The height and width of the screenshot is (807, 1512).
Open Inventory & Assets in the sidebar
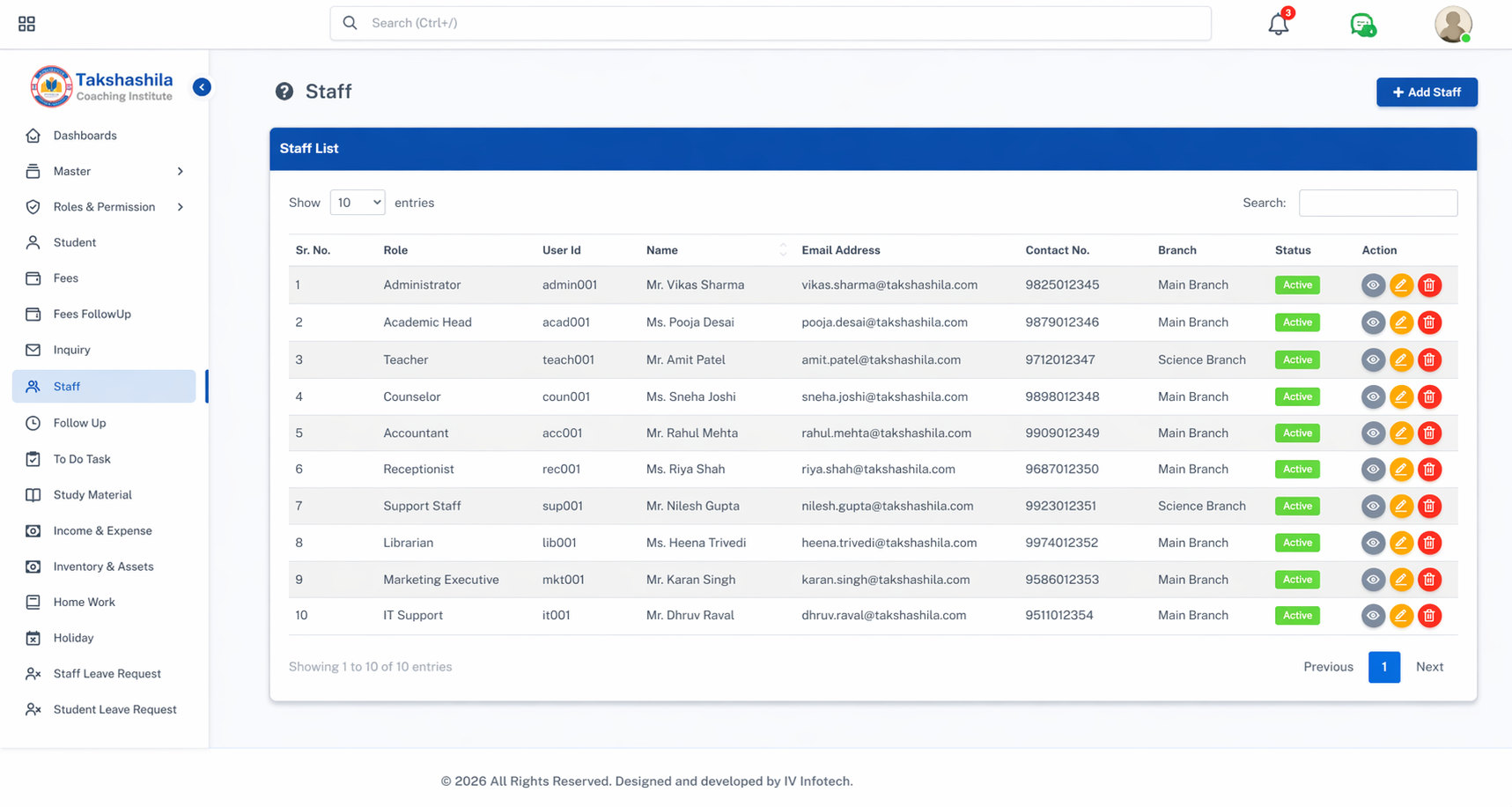(103, 566)
